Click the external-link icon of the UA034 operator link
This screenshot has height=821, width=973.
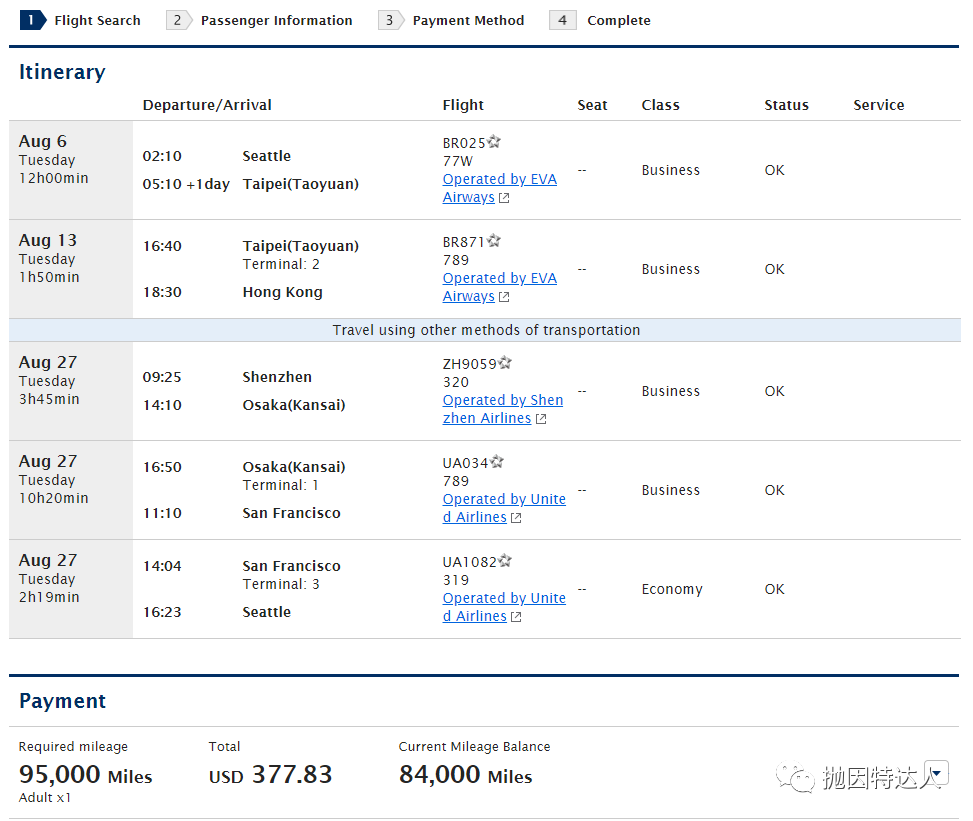click(516, 518)
